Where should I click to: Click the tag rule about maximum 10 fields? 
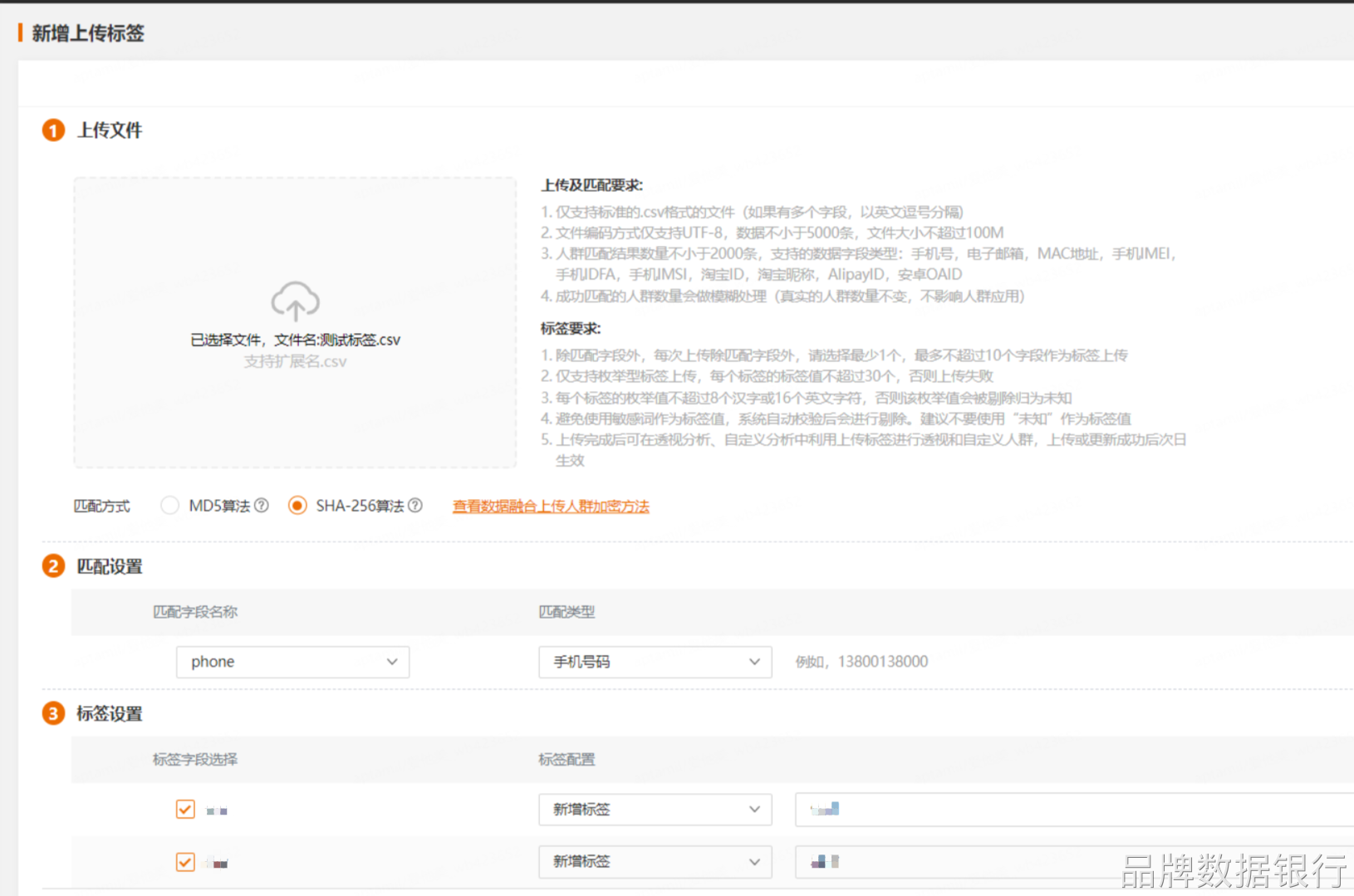(x=834, y=355)
